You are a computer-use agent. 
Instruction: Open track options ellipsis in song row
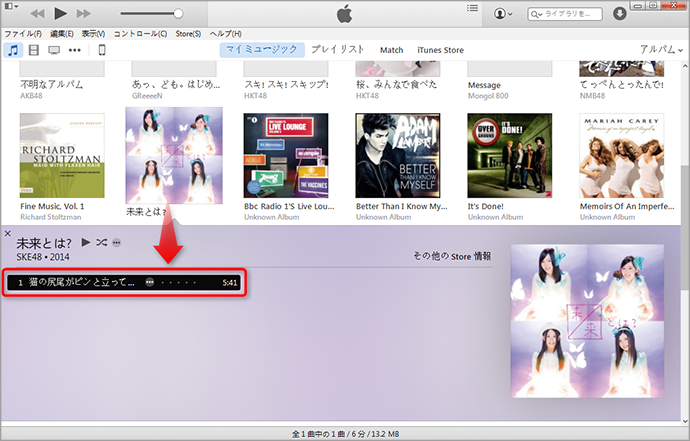(x=150, y=283)
